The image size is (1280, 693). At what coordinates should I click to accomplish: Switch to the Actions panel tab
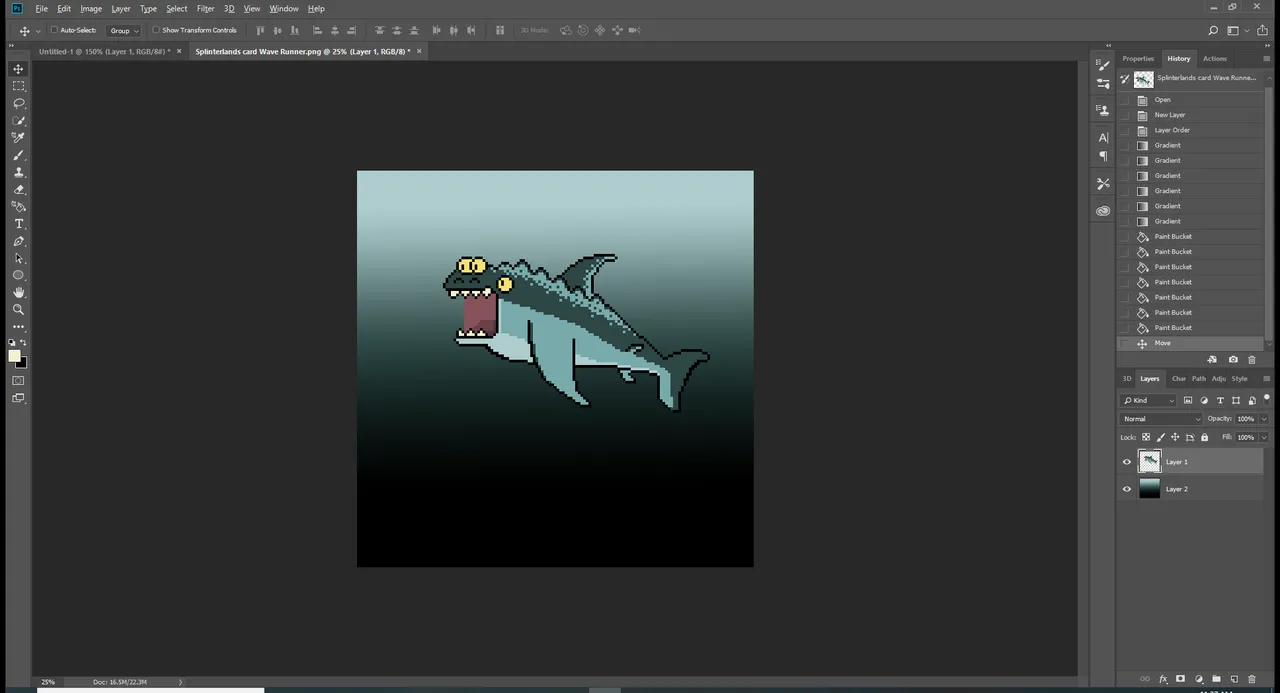[1215, 59]
